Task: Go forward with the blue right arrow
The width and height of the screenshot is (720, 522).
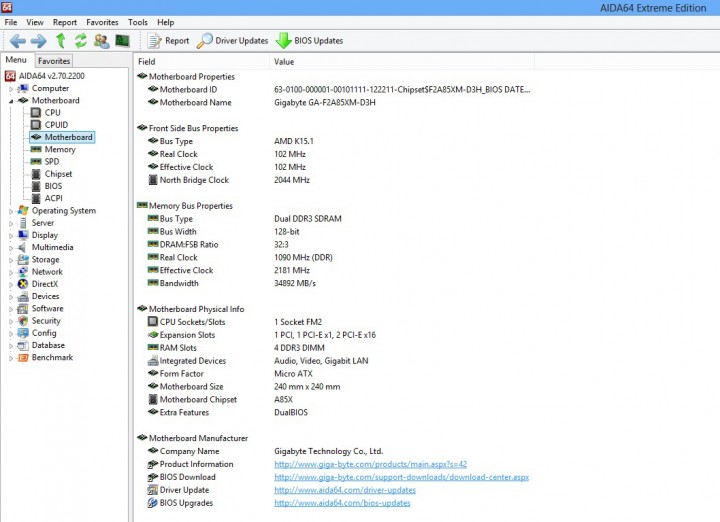Action: pos(39,41)
